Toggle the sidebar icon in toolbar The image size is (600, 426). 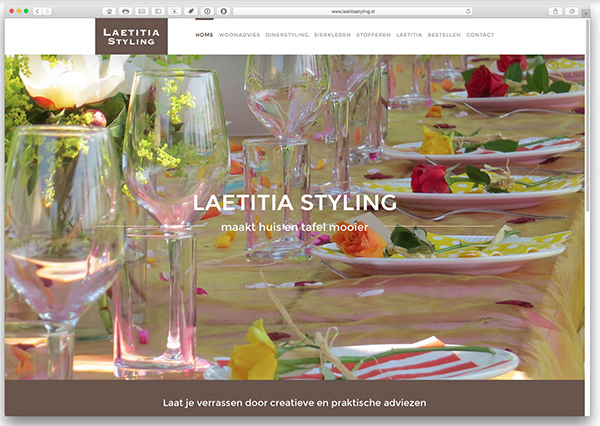[158, 11]
